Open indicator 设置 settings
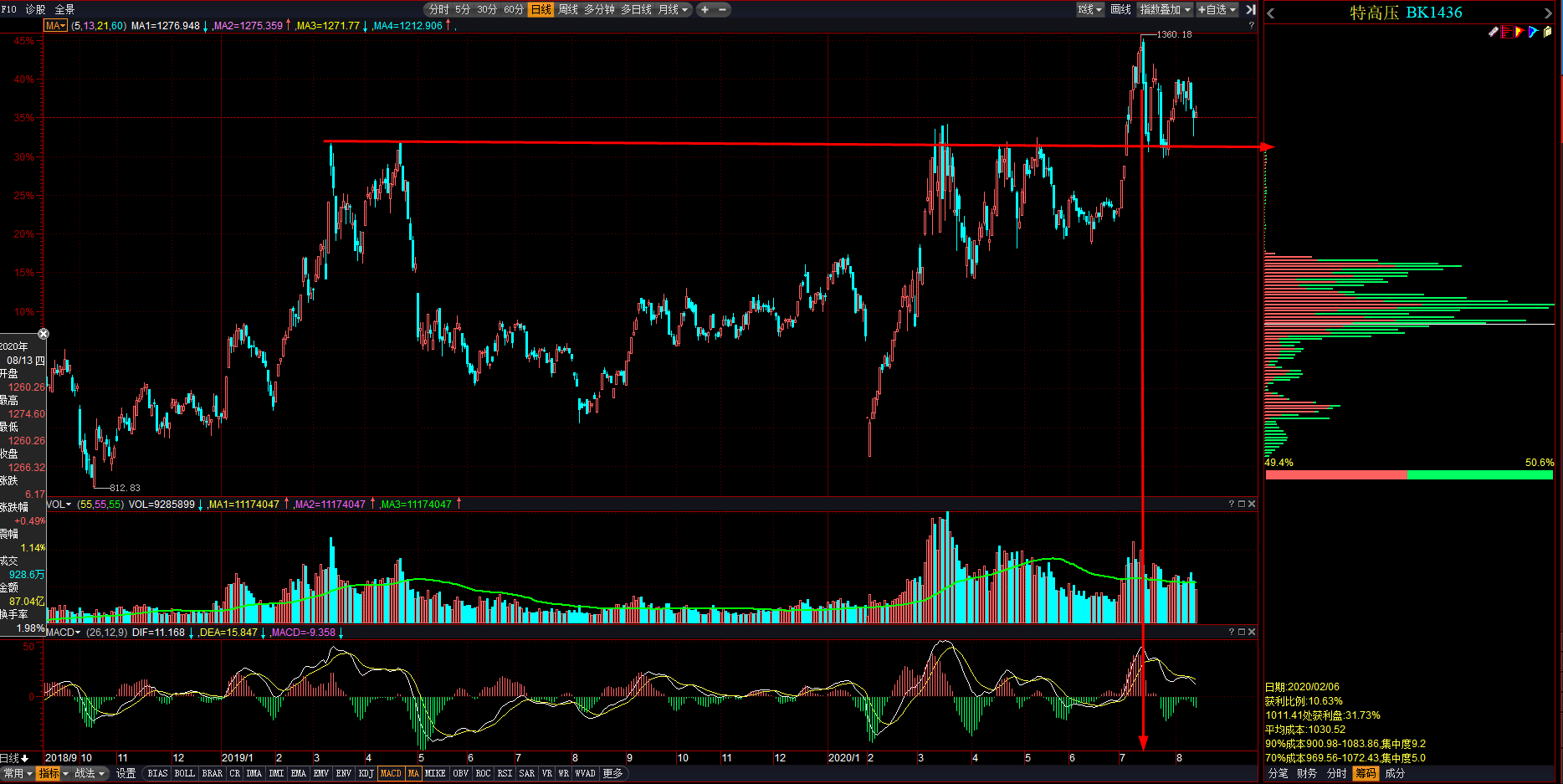This screenshot has height=784, width=1563. (126, 773)
